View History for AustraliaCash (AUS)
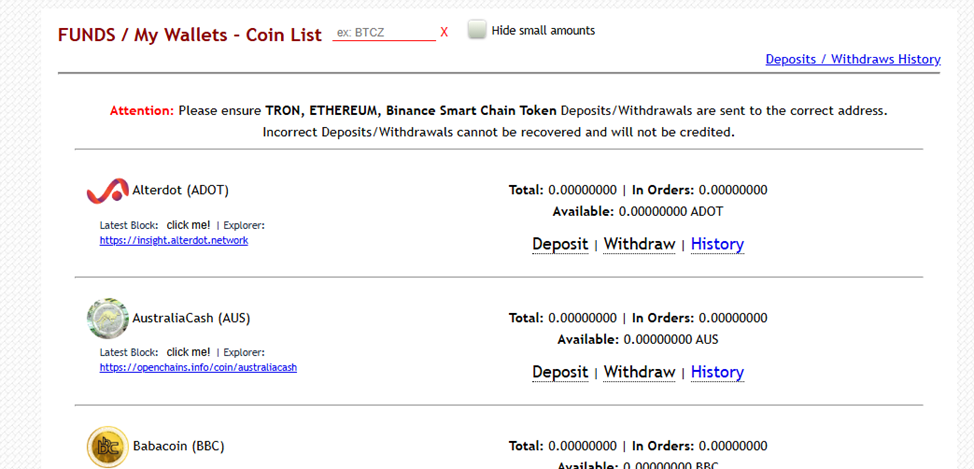This screenshot has width=974, height=469. click(717, 372)
